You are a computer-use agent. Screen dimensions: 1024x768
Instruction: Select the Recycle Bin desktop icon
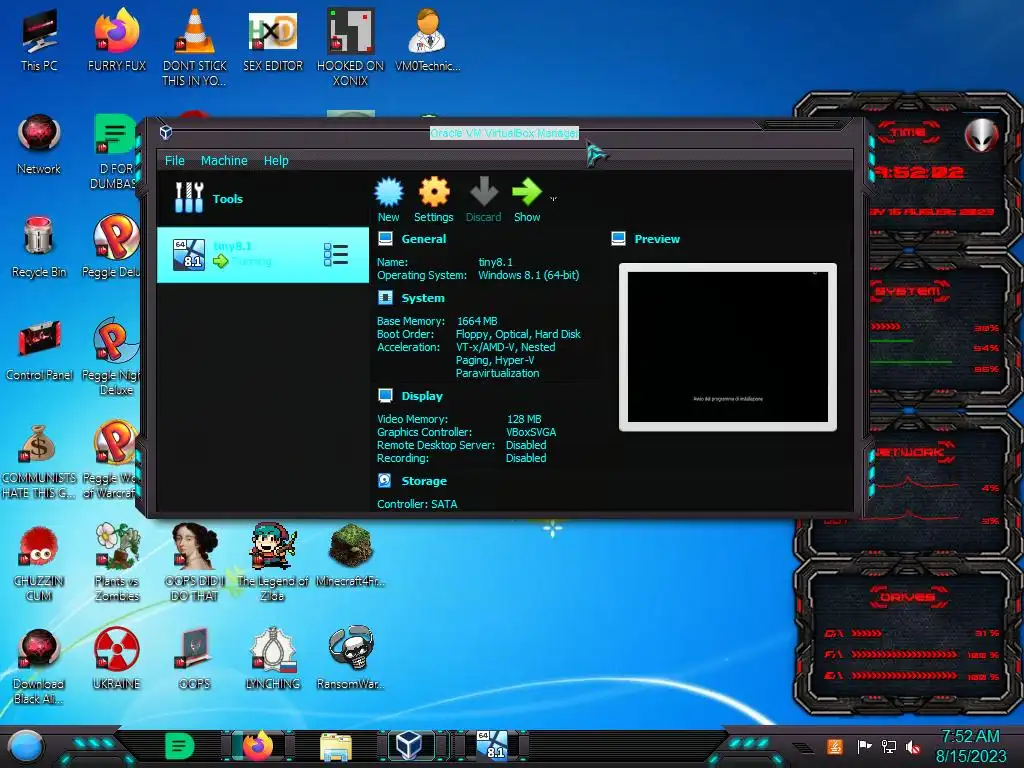coord(39,247)
